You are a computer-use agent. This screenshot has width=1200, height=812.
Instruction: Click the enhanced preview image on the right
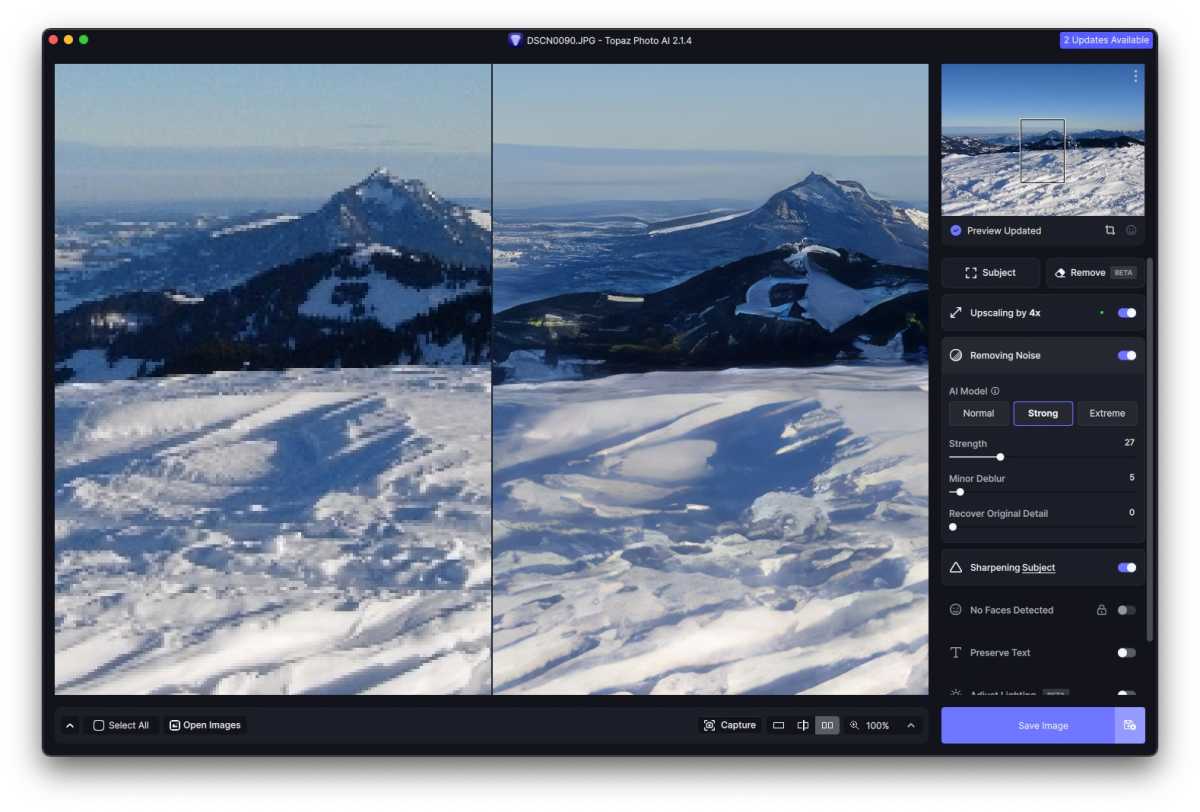point(710,379)
